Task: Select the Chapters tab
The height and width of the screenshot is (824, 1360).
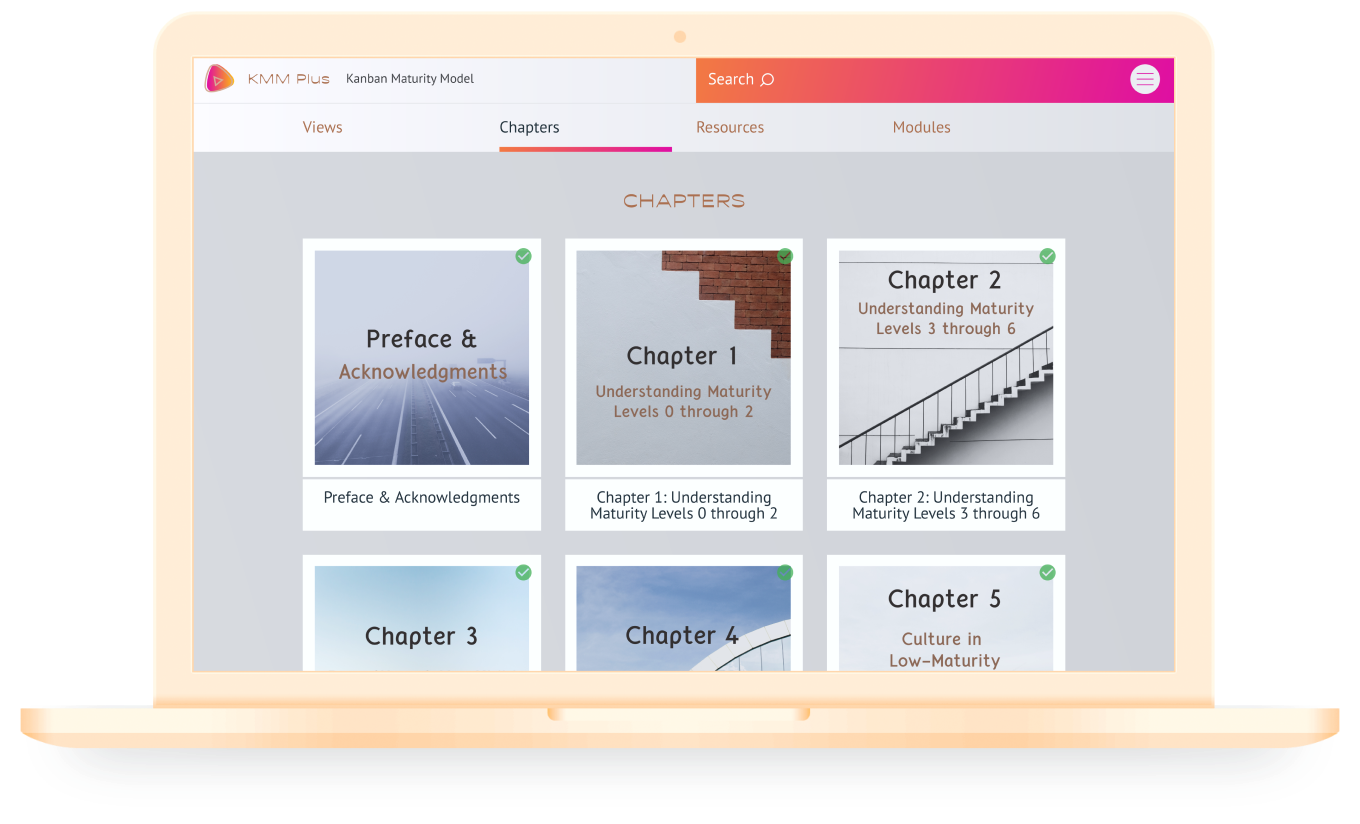Action: click(529, 127)
